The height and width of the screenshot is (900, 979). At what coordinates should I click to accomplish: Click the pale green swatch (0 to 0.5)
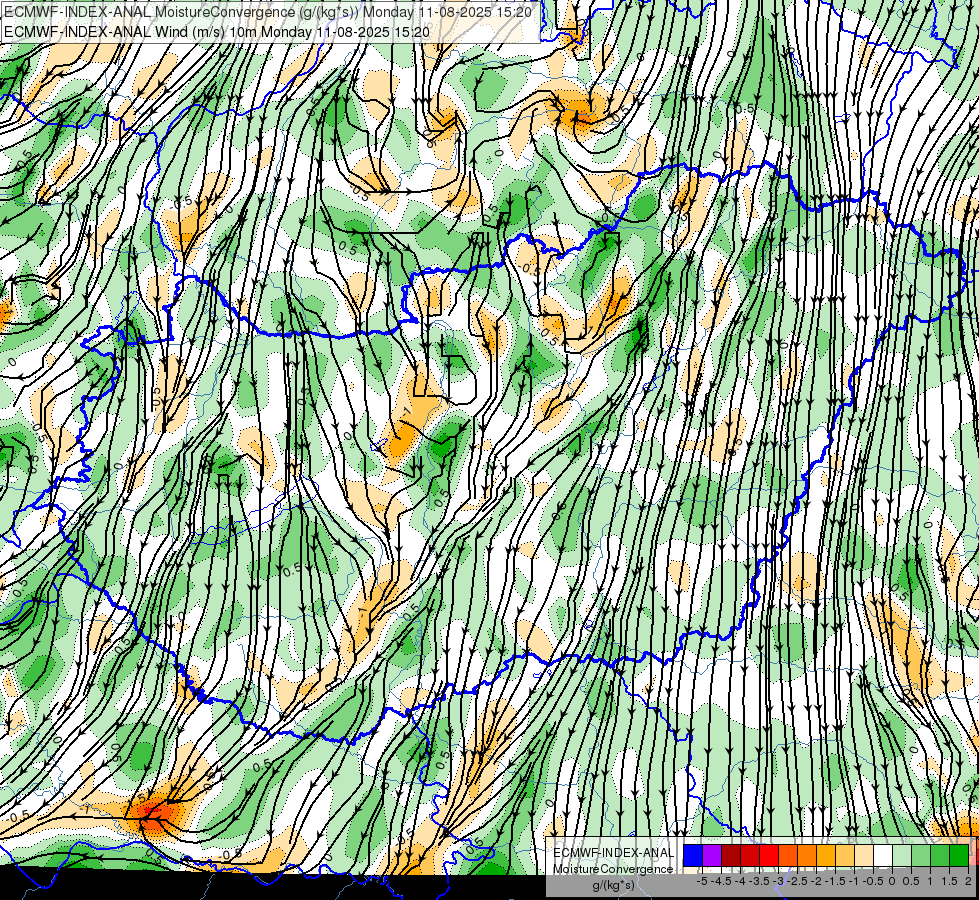point(902,855)
